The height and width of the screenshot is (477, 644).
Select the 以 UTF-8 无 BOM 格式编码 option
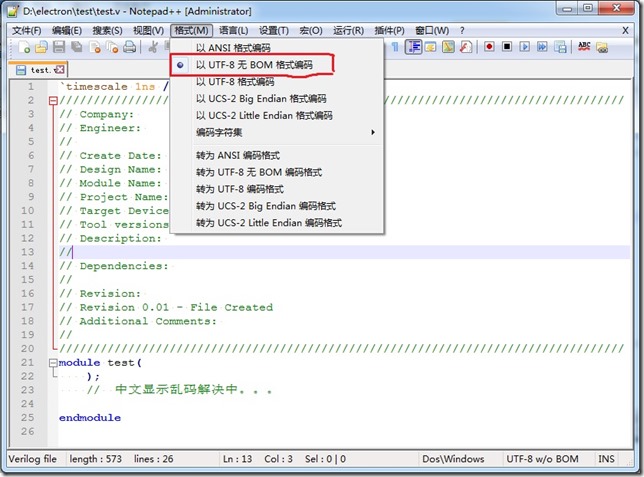[x=254, y=65]
